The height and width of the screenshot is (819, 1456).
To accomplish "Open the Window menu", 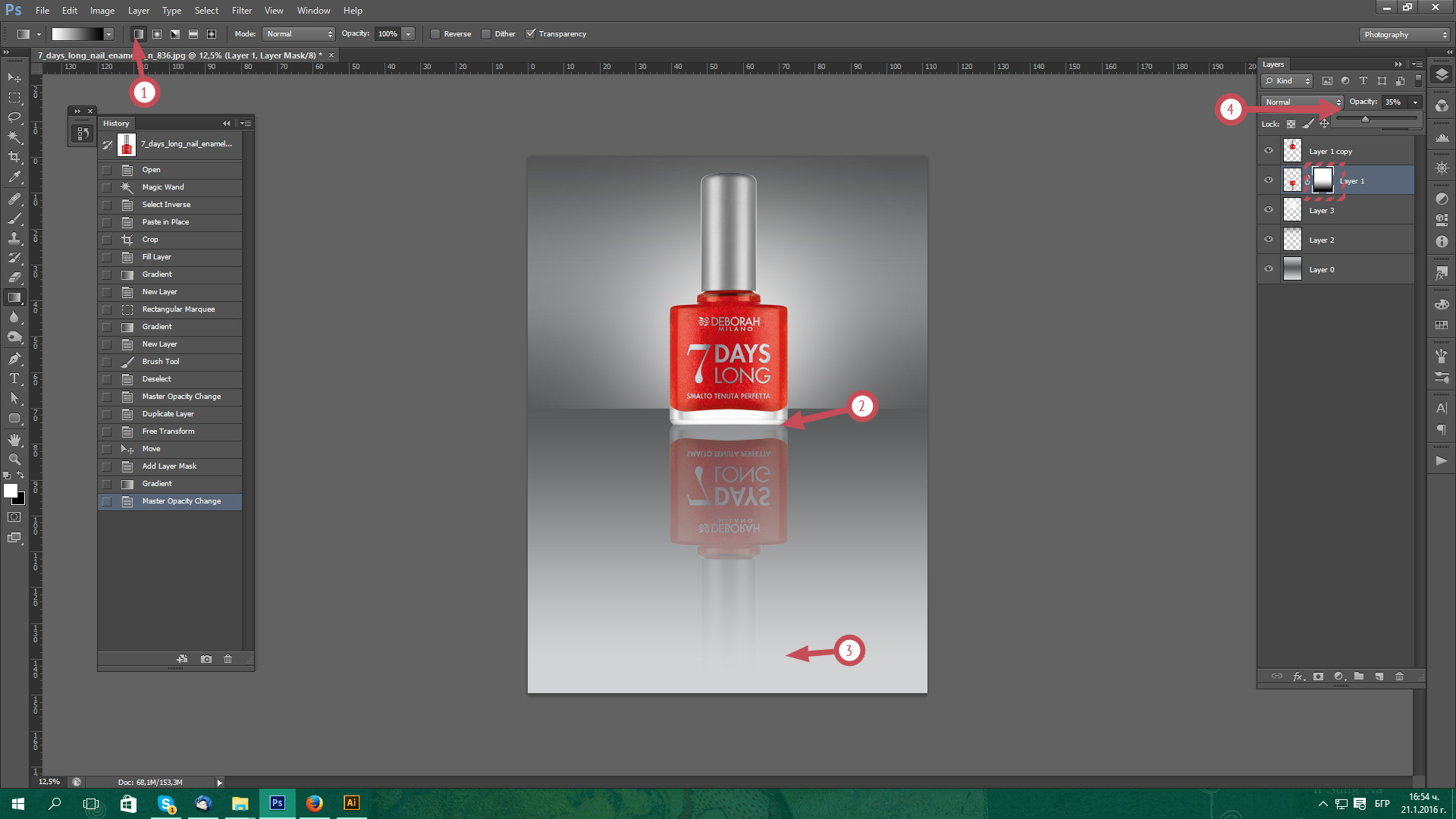I will coord(313,11).
